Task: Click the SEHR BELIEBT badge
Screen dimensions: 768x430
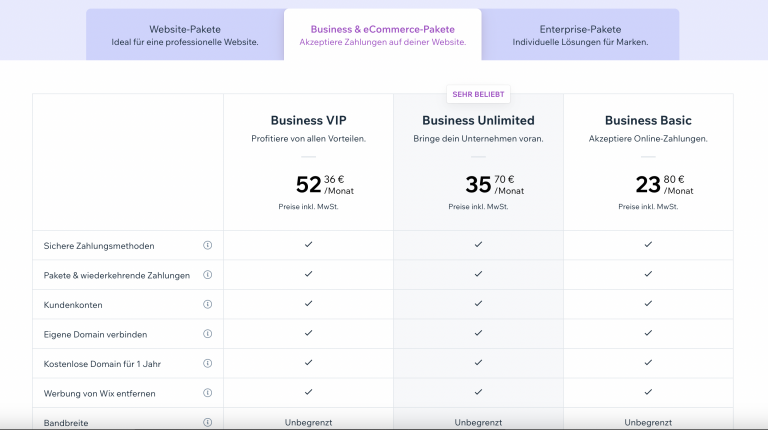Action: pyautogui.click(x=478, y=95)
